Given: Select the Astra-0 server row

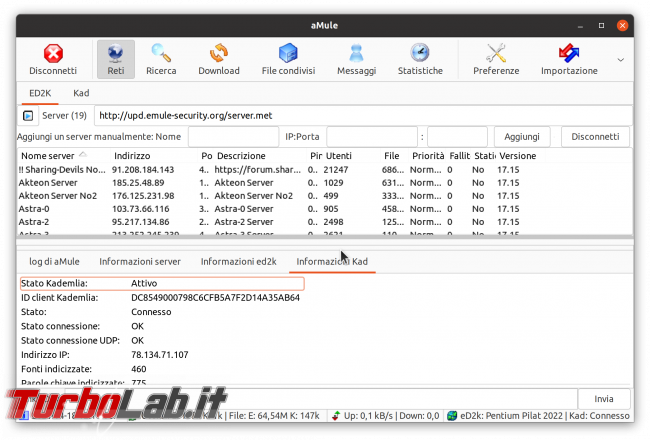Looking at the screenshot, I should click(325, 209).
